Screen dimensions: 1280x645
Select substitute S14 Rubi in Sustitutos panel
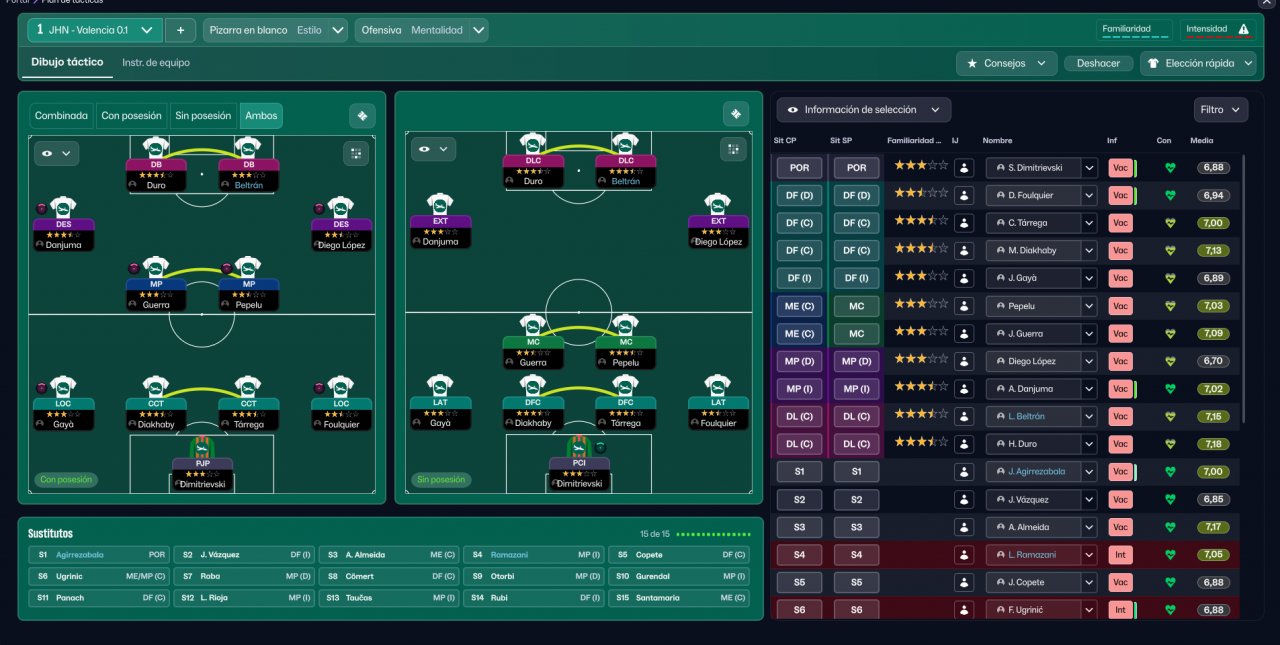pos(534,598)
